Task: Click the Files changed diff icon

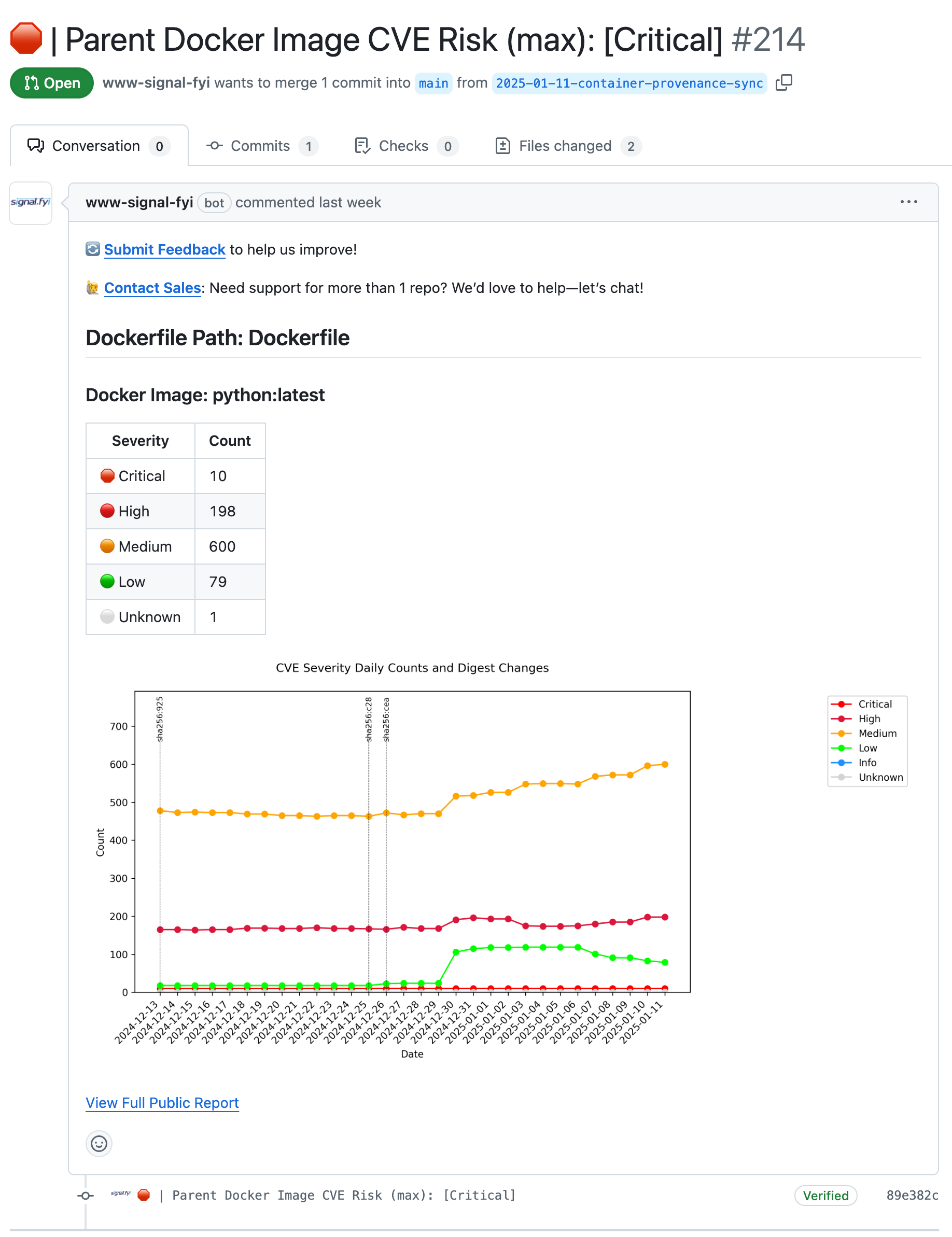Action: (x=503, y=146)
